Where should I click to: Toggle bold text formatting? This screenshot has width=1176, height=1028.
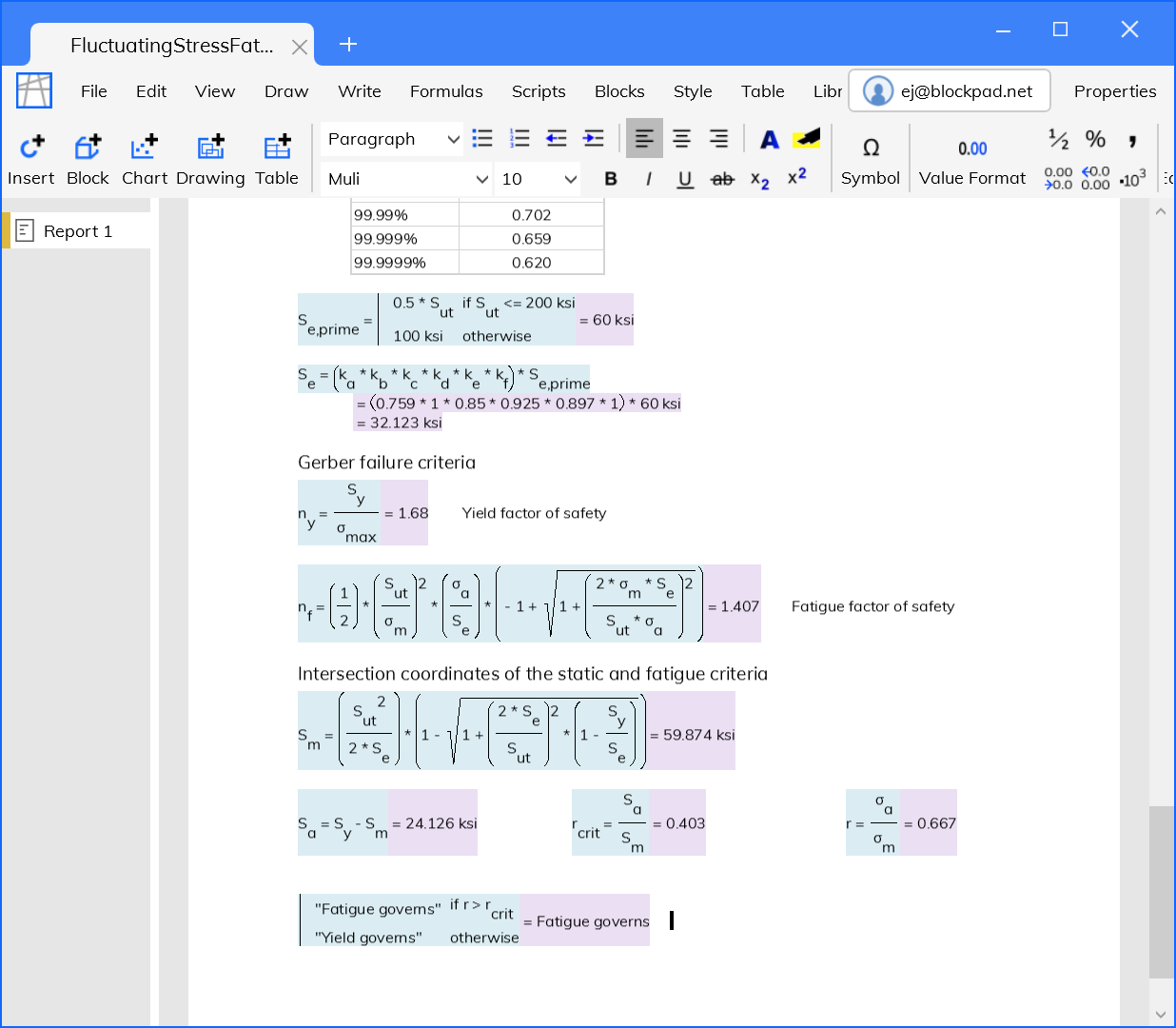(610, 178)
